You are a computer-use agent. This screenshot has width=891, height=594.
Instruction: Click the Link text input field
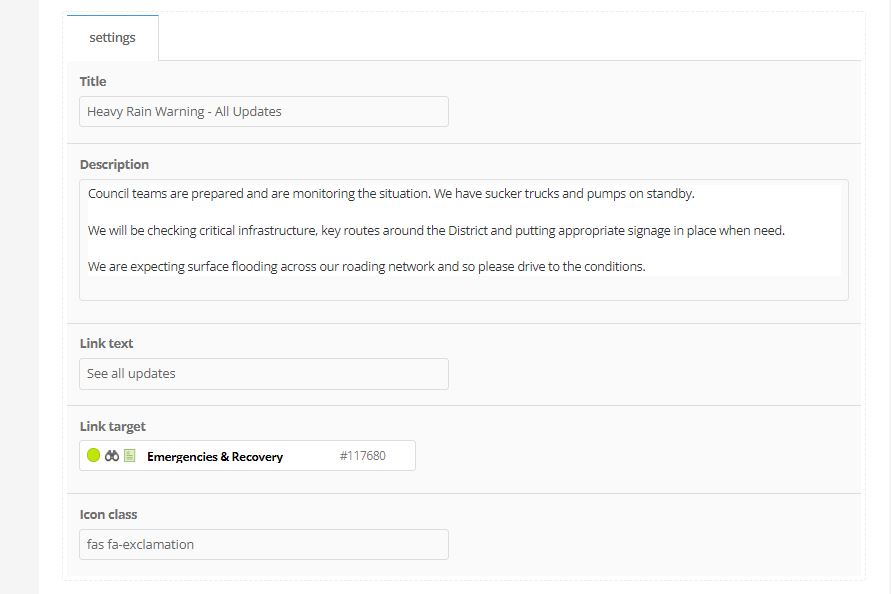coord(264,373)
